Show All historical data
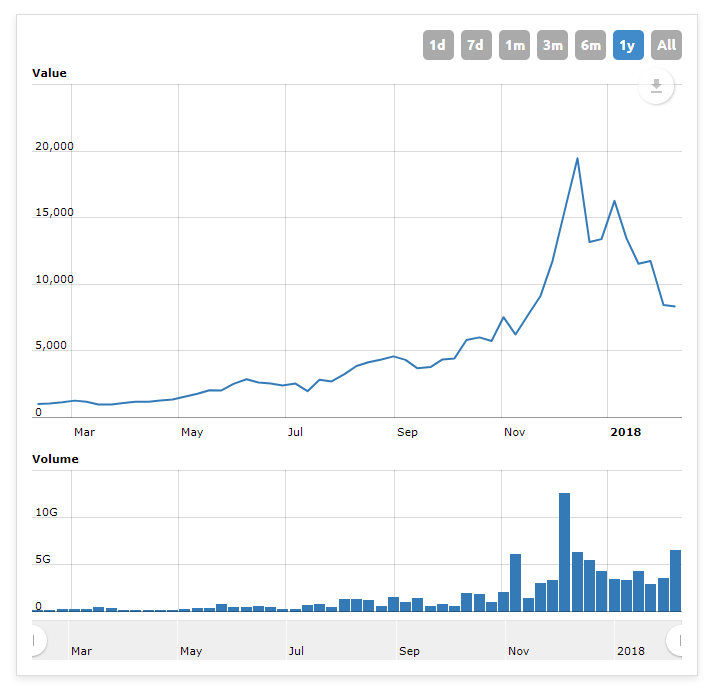Image resolution: width=713 pixels, height=691 pixels. tap(666, 45)
